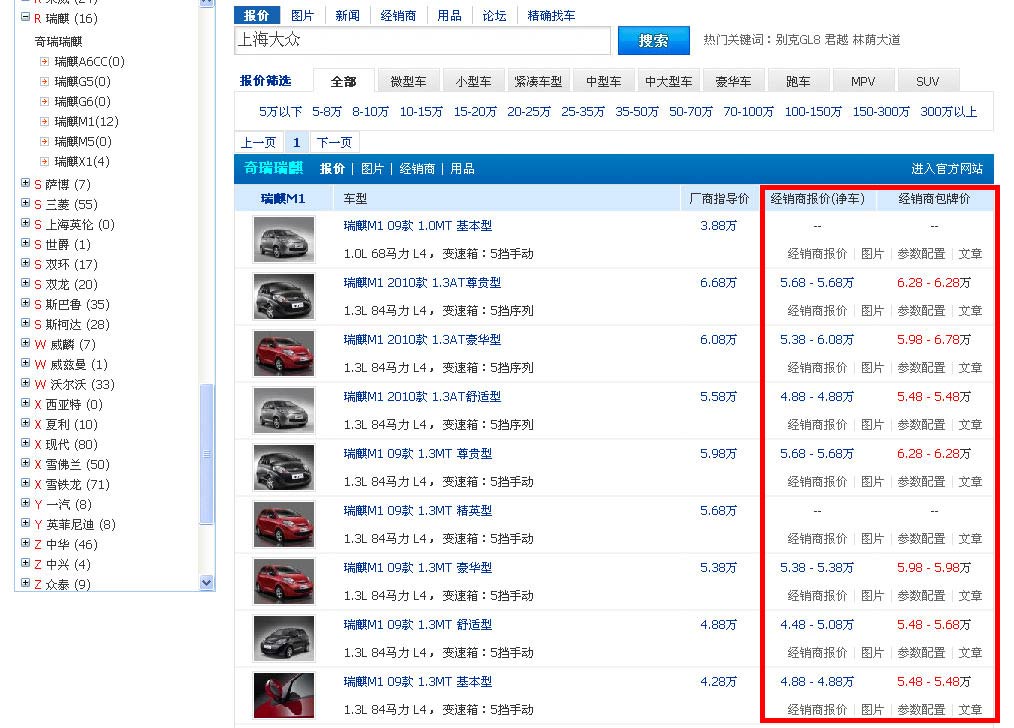
Task: Open 用品 link in 奇瑞瑞麒 header bar
Action: (462, 169)
